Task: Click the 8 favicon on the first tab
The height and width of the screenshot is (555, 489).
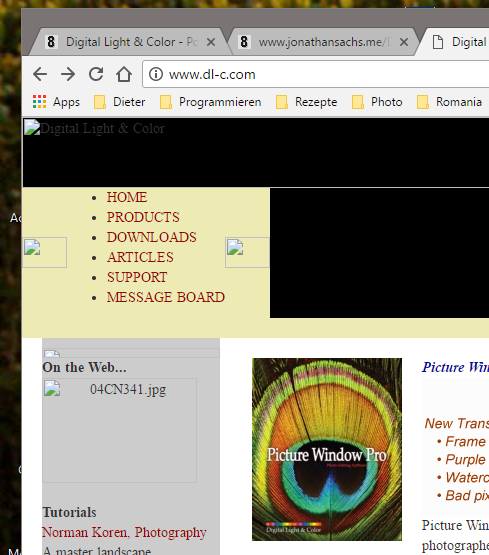Action: [x=51, y=42]
